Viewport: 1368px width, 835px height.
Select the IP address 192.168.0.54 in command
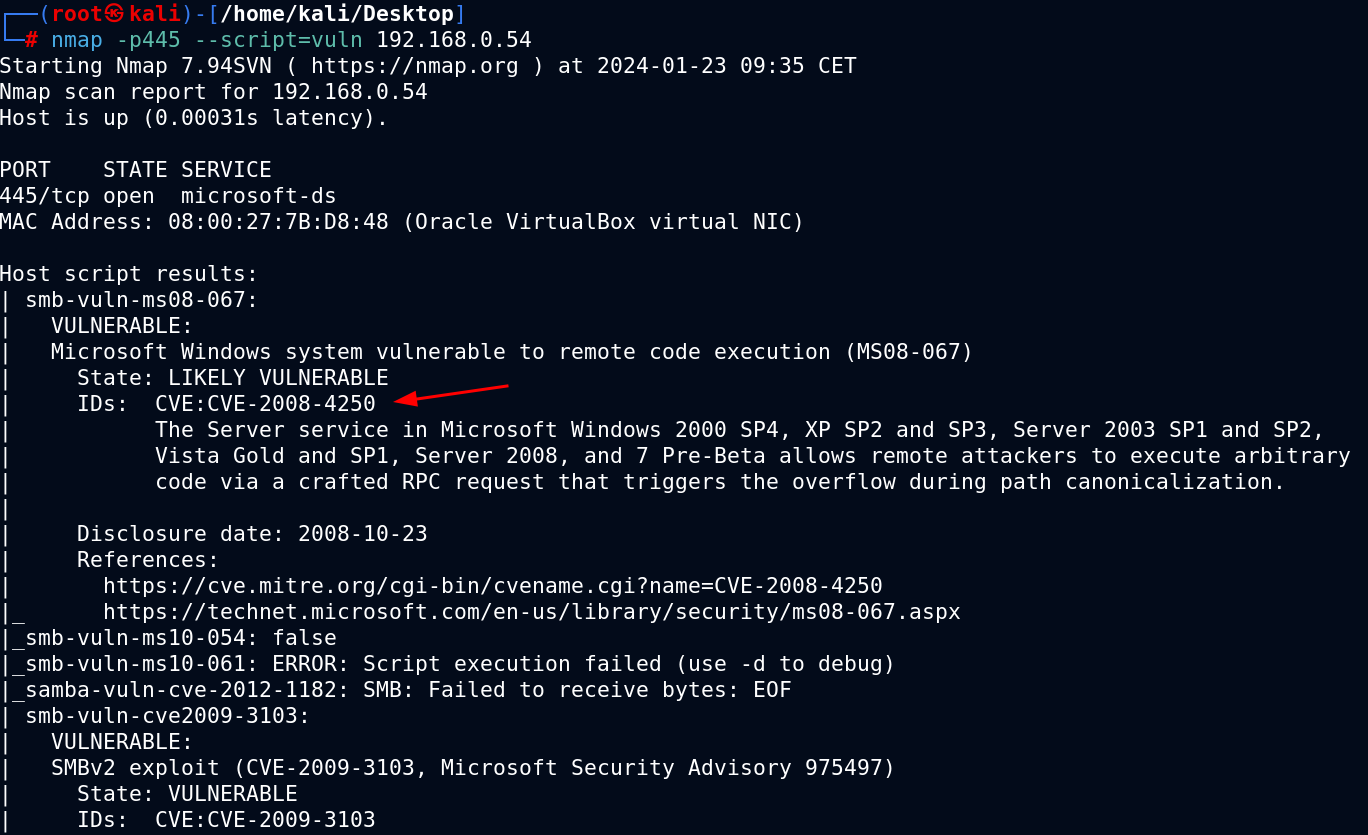454,40
